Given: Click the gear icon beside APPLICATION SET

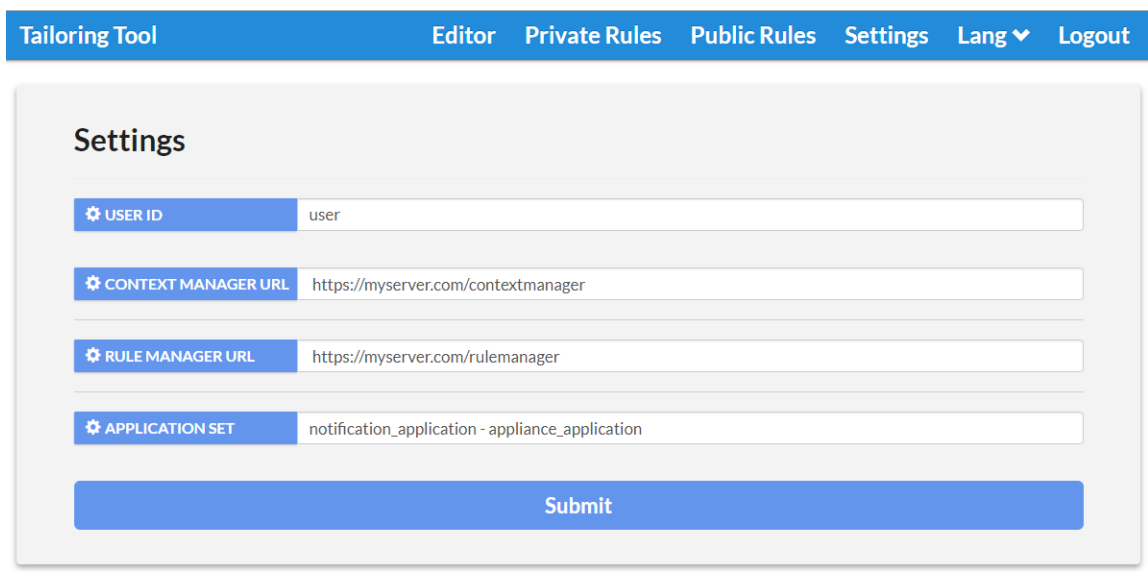Looking at the screenshot, I should pyautogui.click(x=92, y=428).
